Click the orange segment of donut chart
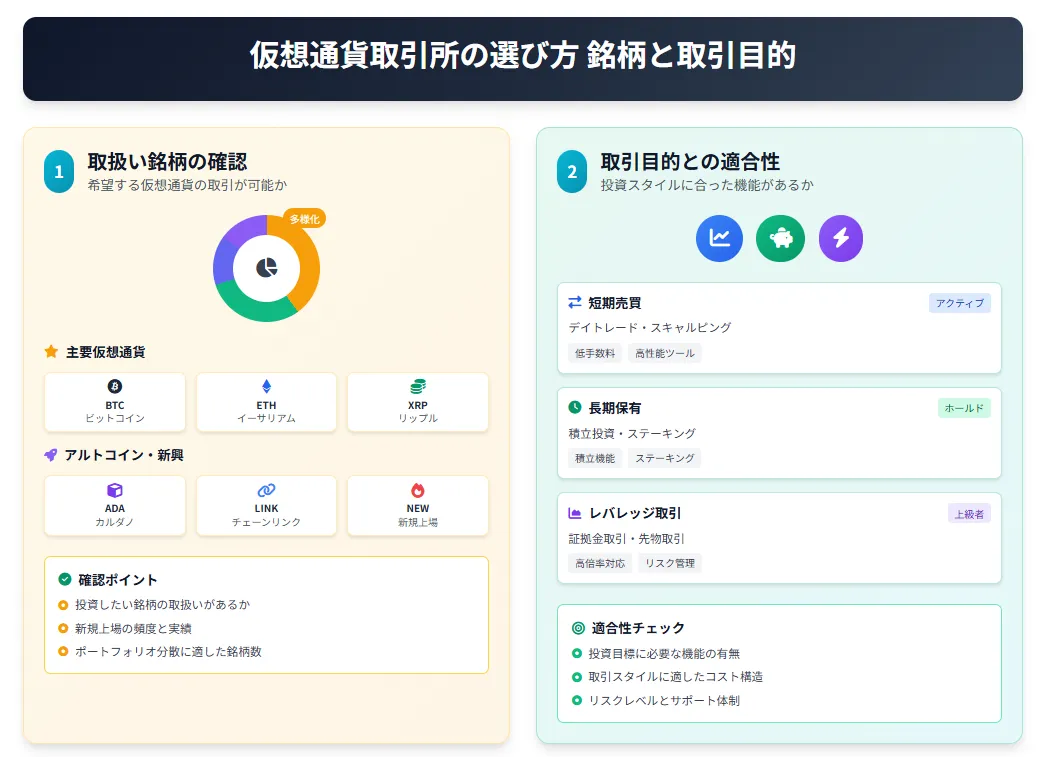 pos(308,263)
